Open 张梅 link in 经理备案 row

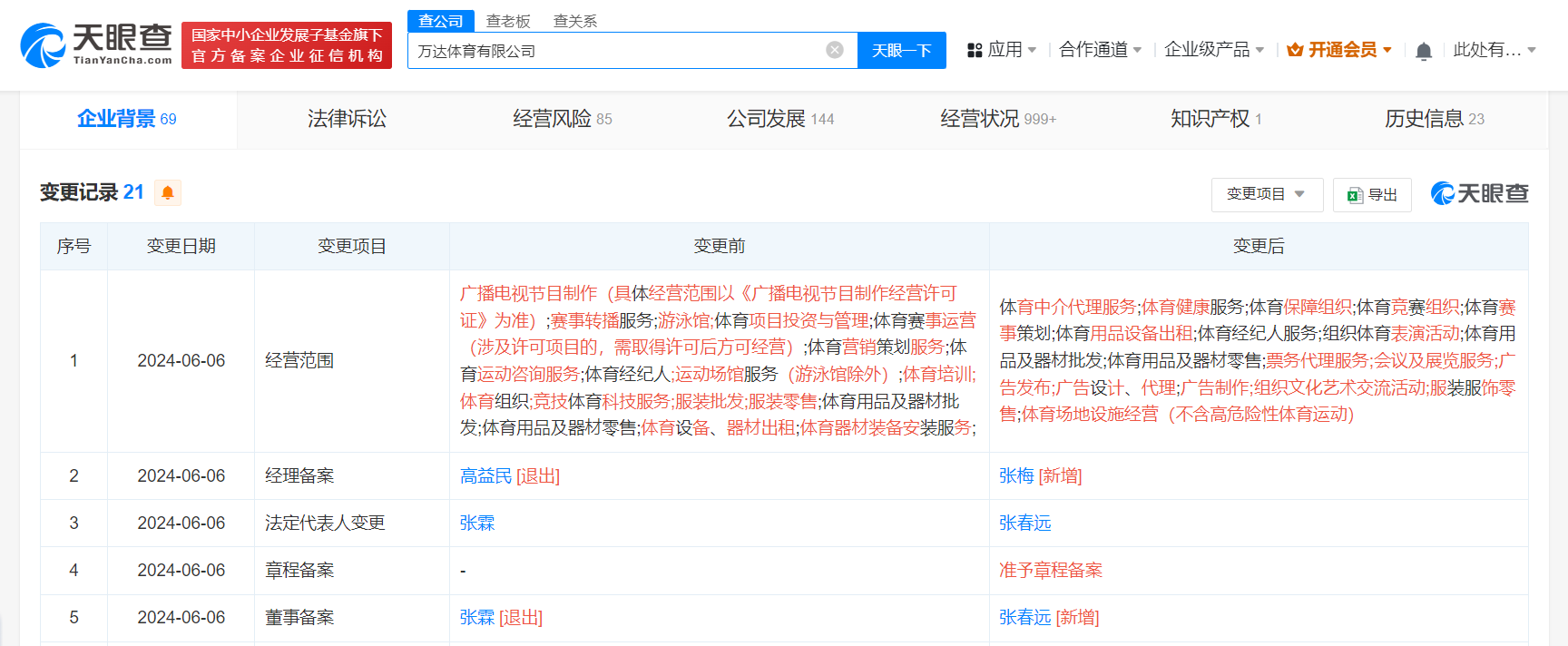click(1016, 476)
